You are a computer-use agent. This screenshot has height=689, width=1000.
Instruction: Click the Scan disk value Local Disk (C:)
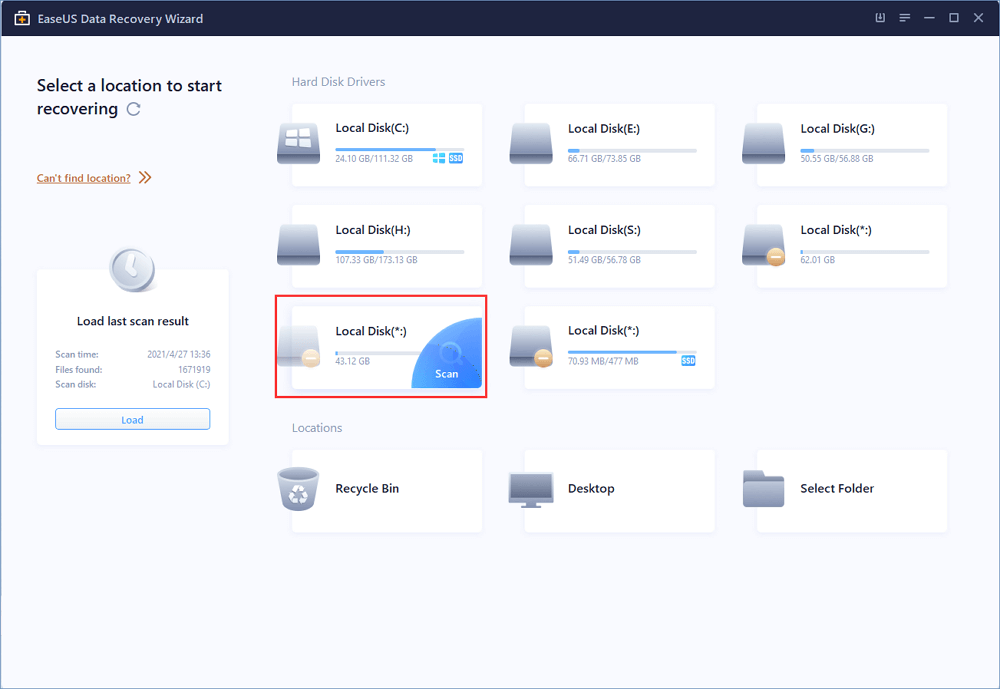181,384
